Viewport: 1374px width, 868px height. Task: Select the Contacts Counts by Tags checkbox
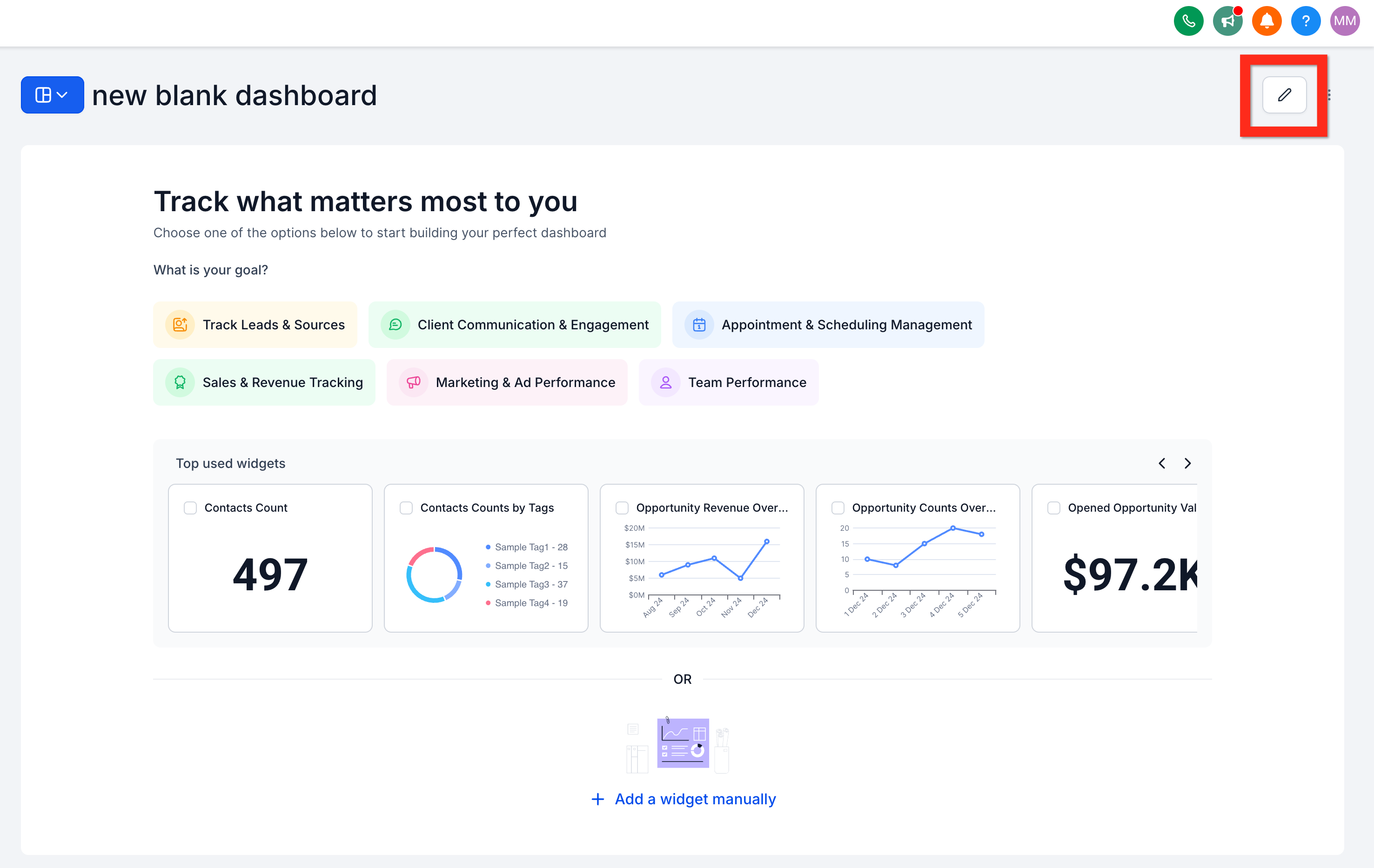pyautogui.click(x=406, y=507)
